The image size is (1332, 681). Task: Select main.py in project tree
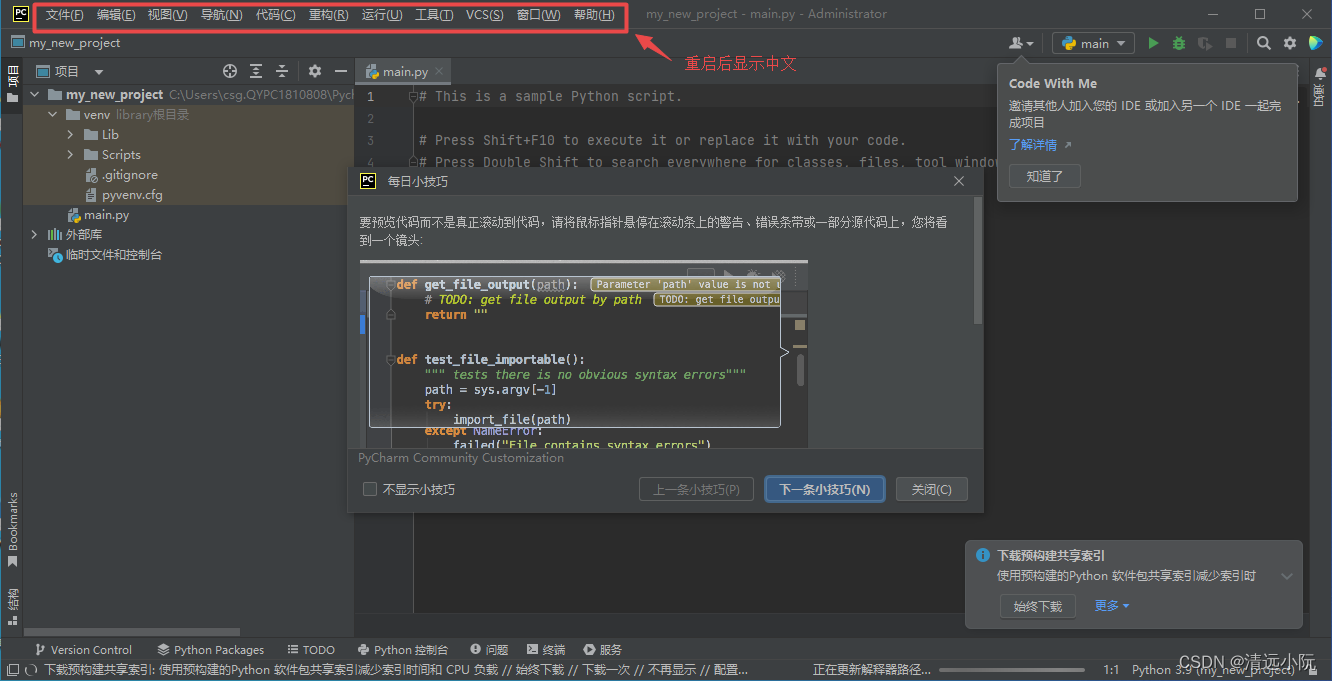tap(106, 214)
